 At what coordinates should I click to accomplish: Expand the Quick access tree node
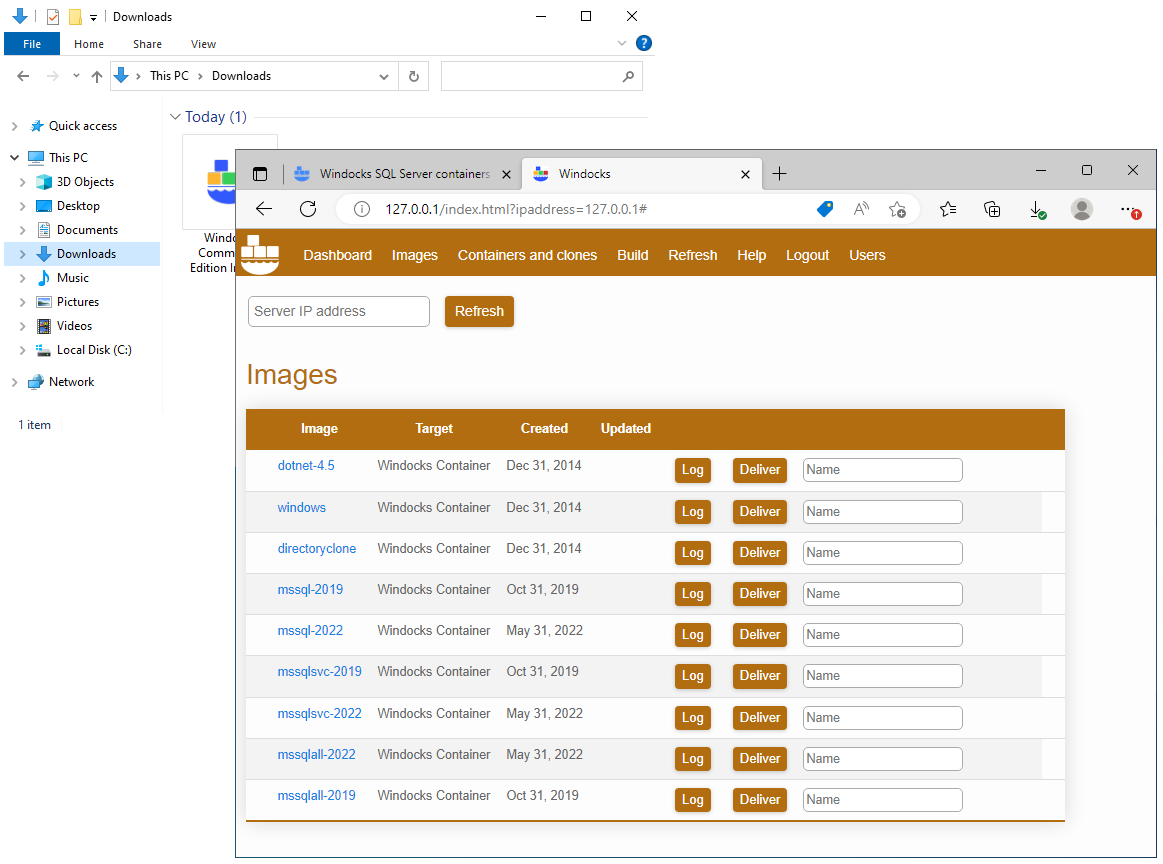14,126
